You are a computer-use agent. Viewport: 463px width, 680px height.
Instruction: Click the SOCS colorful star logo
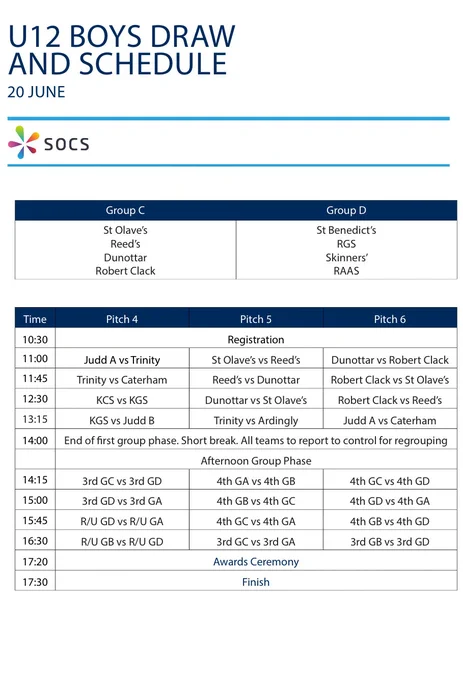click(x=23, y=142)
